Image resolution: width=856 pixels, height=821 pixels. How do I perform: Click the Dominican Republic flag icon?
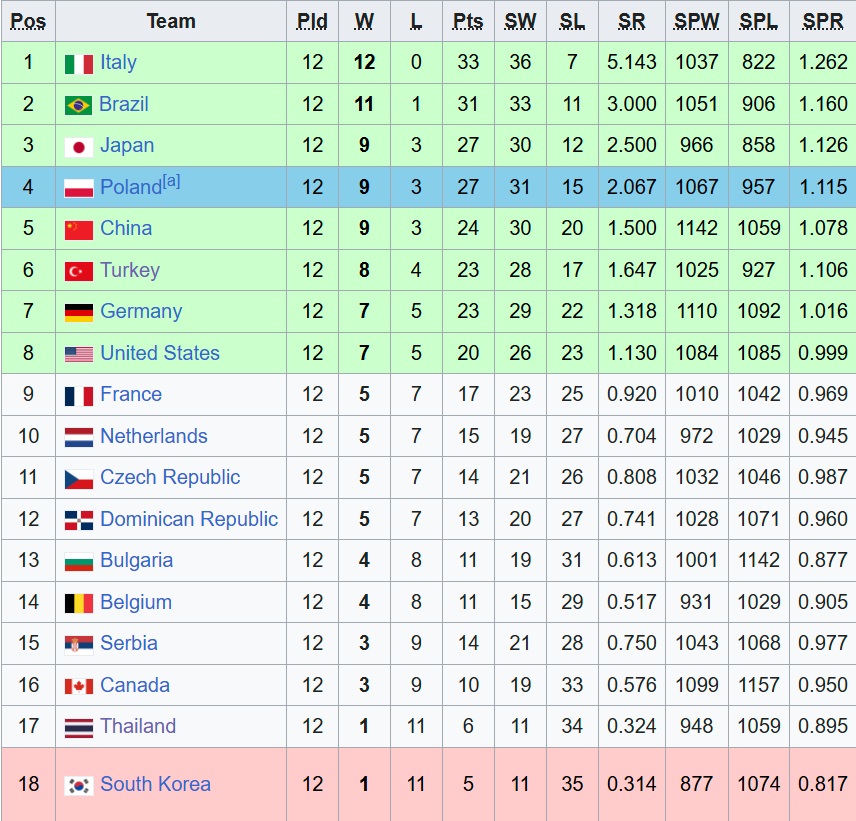[79, 520]
